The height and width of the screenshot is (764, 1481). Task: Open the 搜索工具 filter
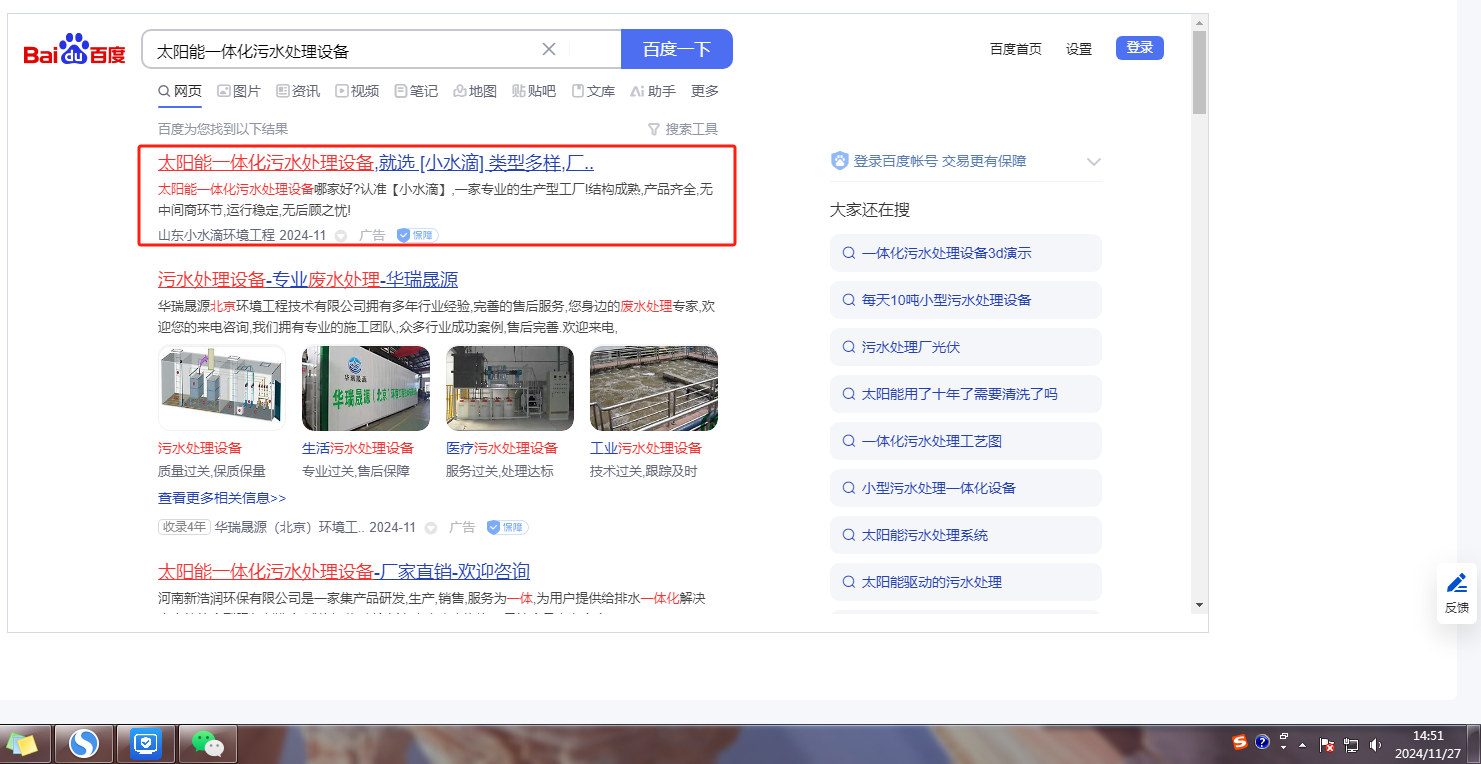(683, 129)
